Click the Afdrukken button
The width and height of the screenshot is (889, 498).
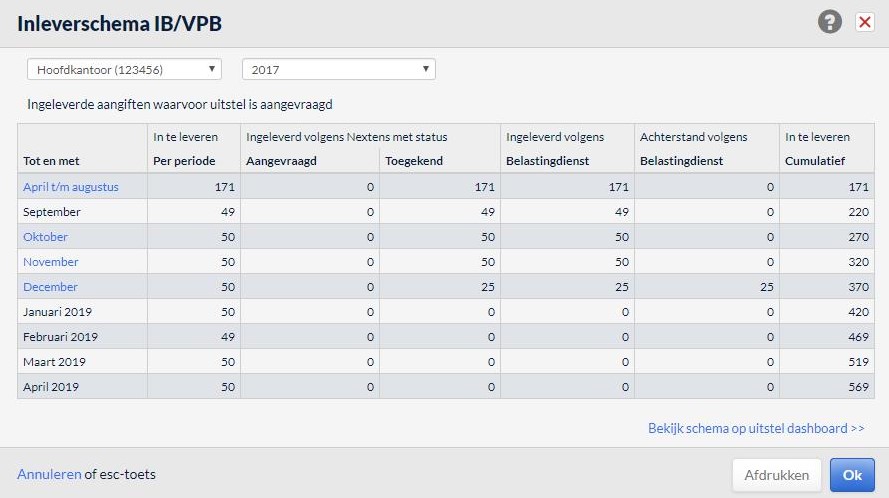(777, 475)
